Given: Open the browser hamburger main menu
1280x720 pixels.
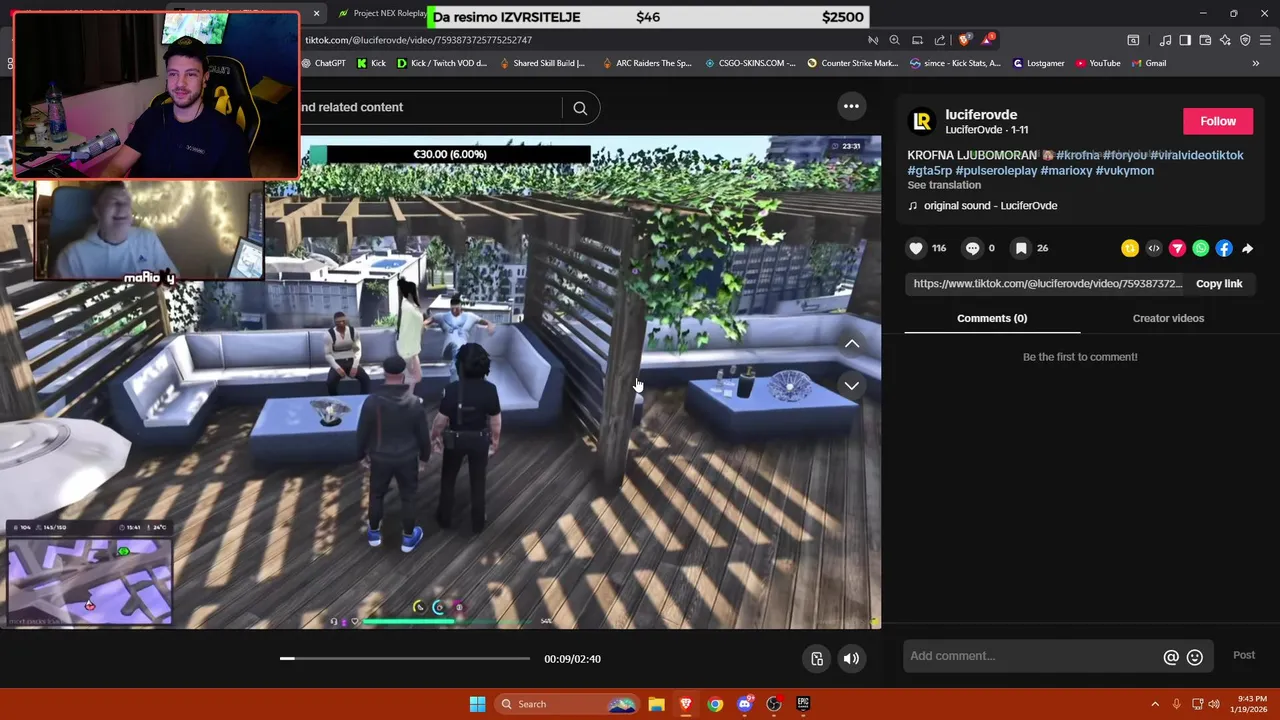Looking at the screenshot, I should coord(1265,40).
